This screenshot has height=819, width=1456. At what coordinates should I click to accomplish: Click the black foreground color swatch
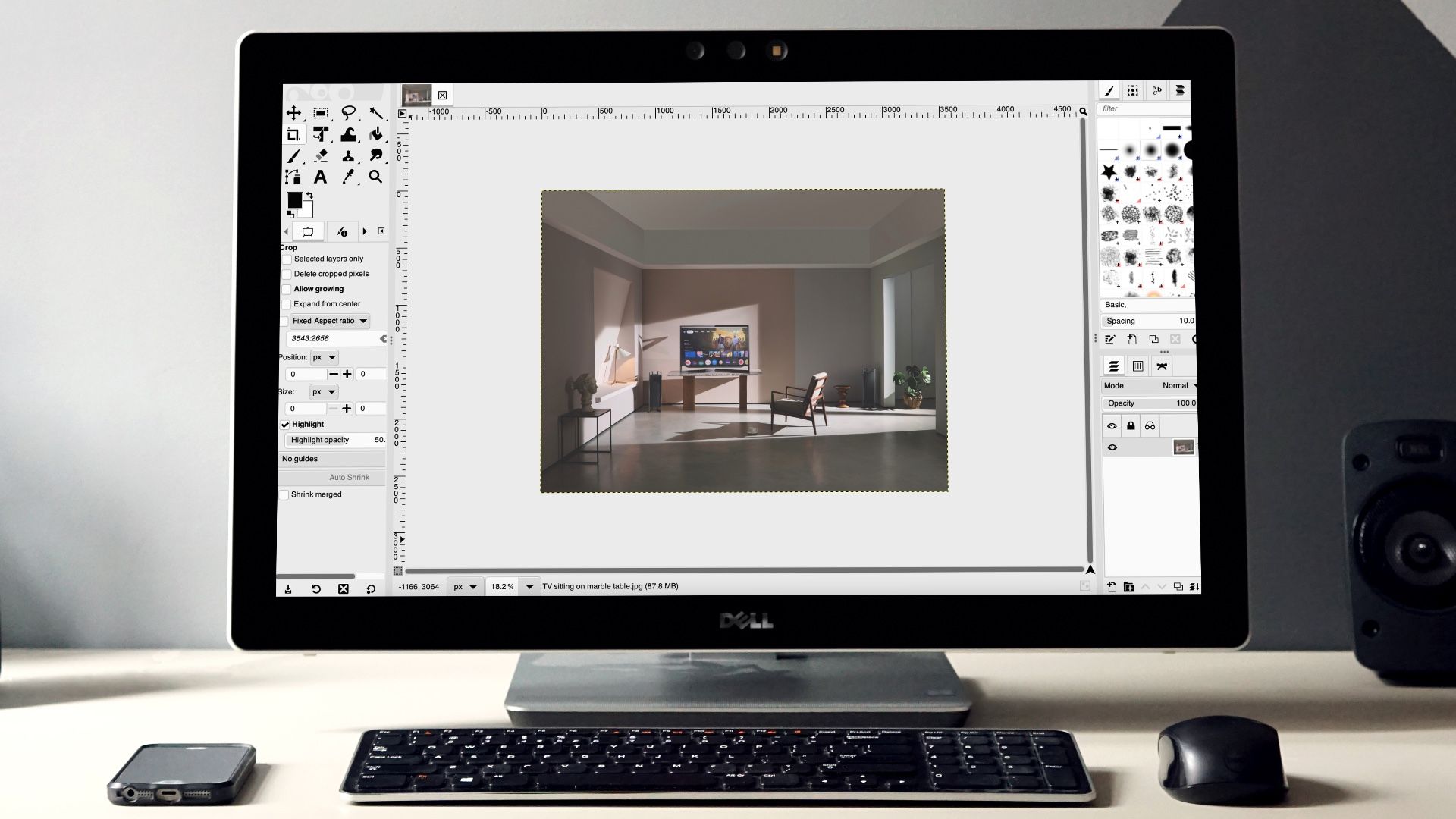point(294,201)
